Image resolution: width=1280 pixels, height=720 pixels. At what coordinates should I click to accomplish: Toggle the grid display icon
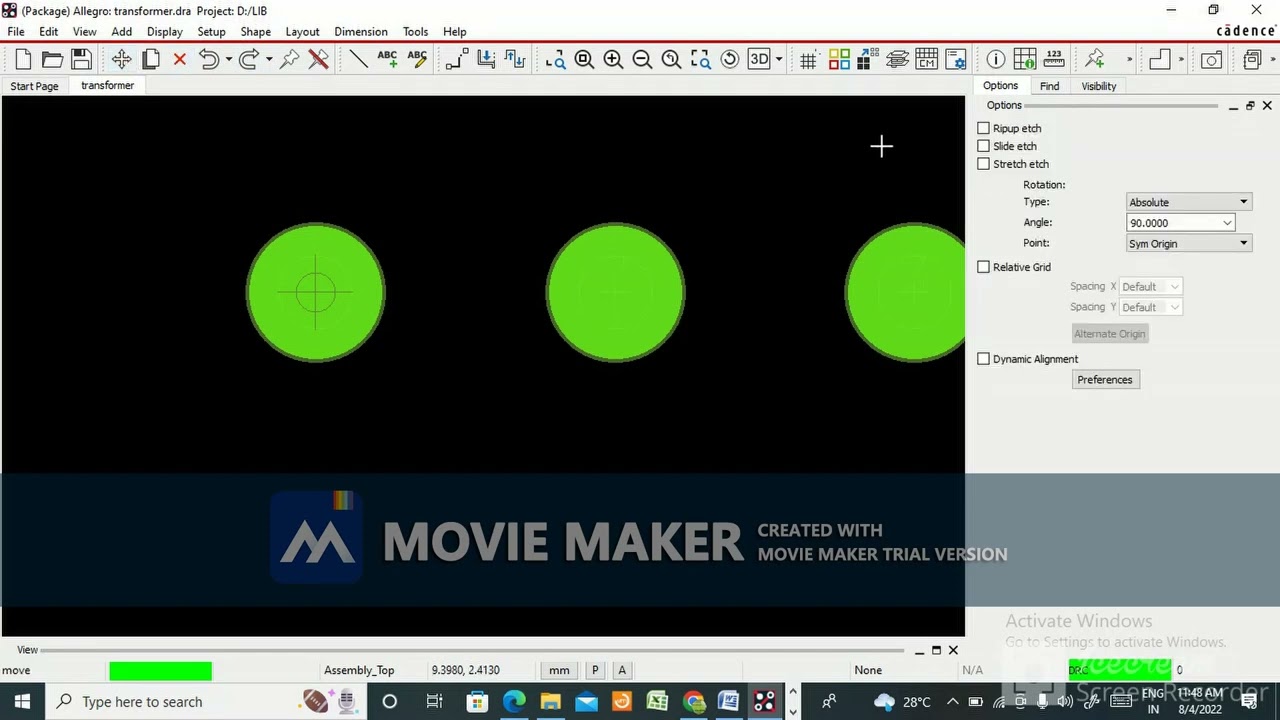pyautogui.click(x=808, y=60)
